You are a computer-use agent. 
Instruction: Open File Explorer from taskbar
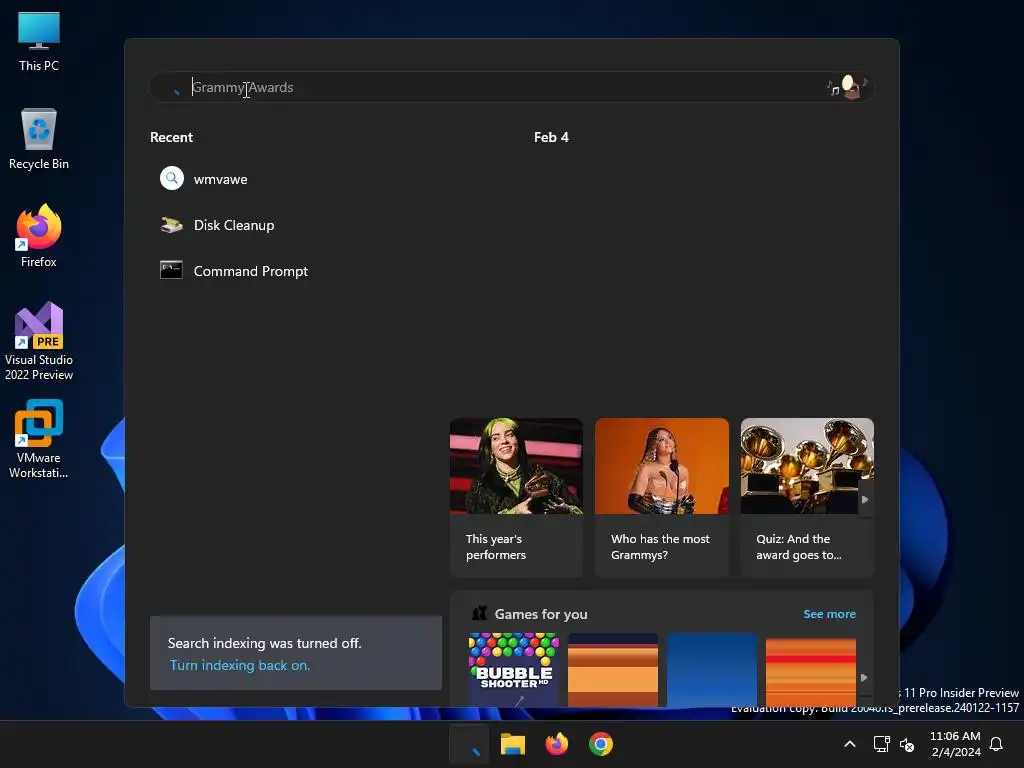[513, 744]
